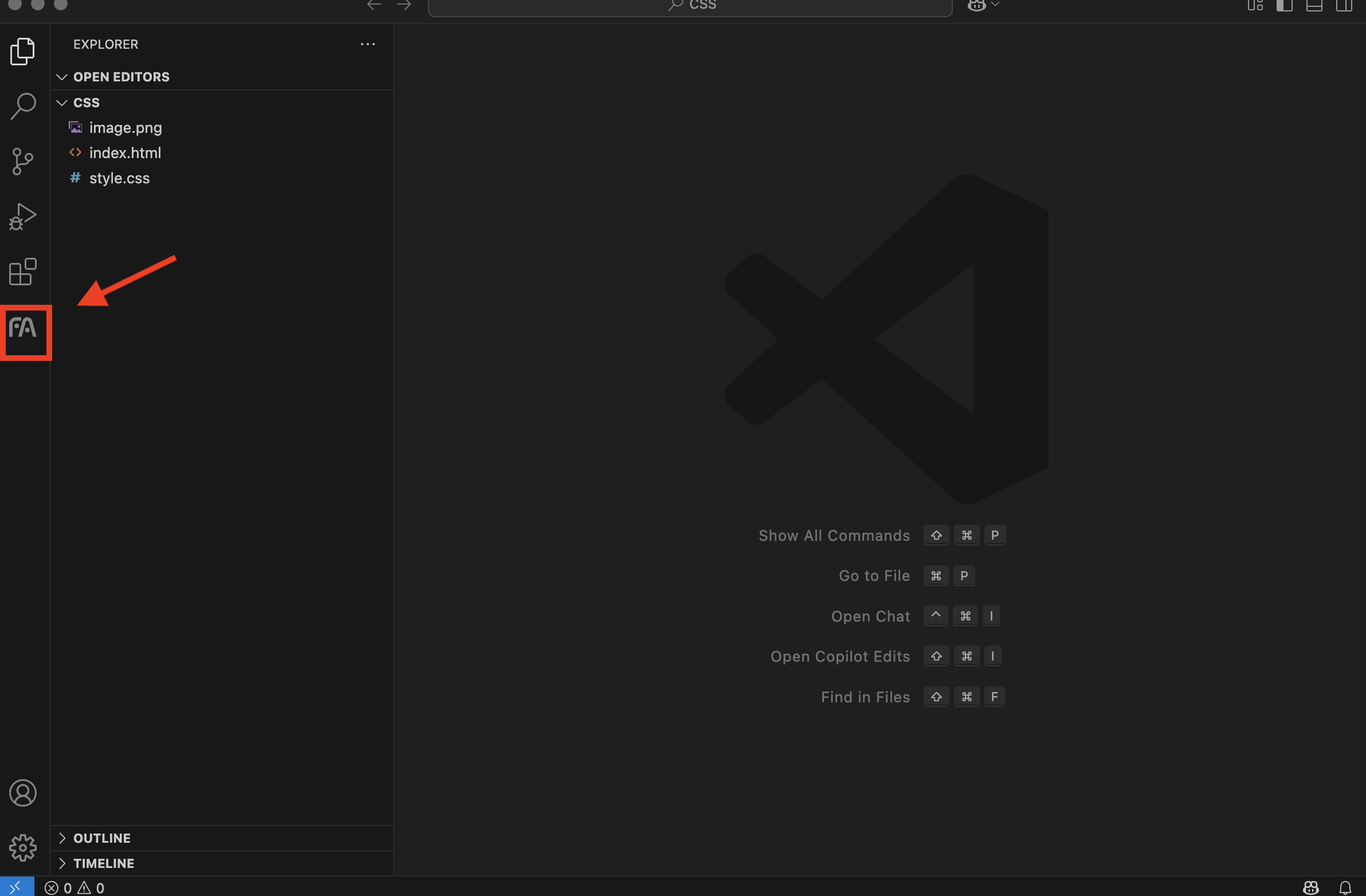Open image.png in the explorer
Image resolution: width=1366 pixels, height=896 pixels.
pyautogui.click(x=222, y=127)
